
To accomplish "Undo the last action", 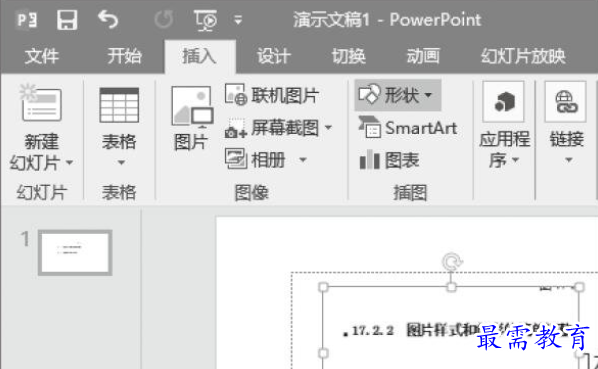I will tap(108, 19).
